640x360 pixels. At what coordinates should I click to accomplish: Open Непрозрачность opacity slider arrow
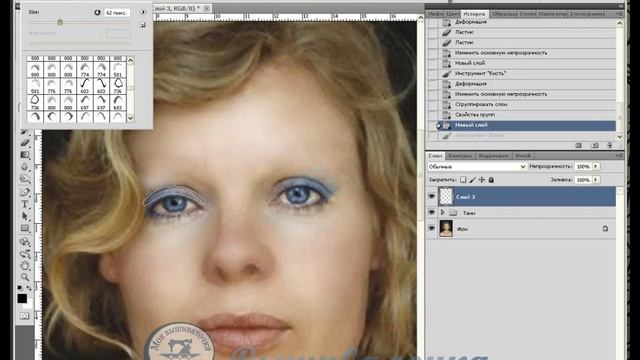(x=596, y=167)
